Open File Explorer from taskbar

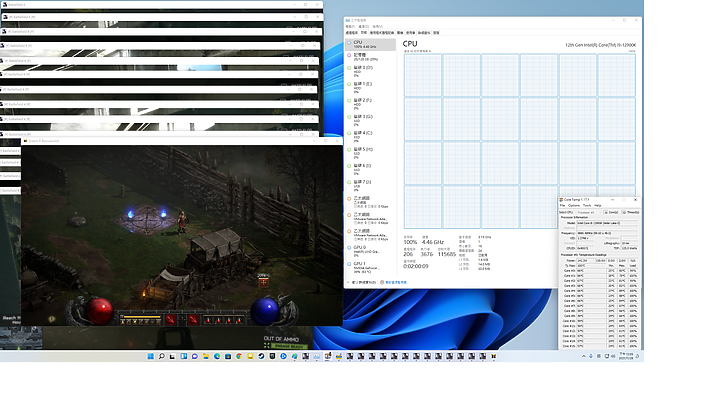[206, 356]
